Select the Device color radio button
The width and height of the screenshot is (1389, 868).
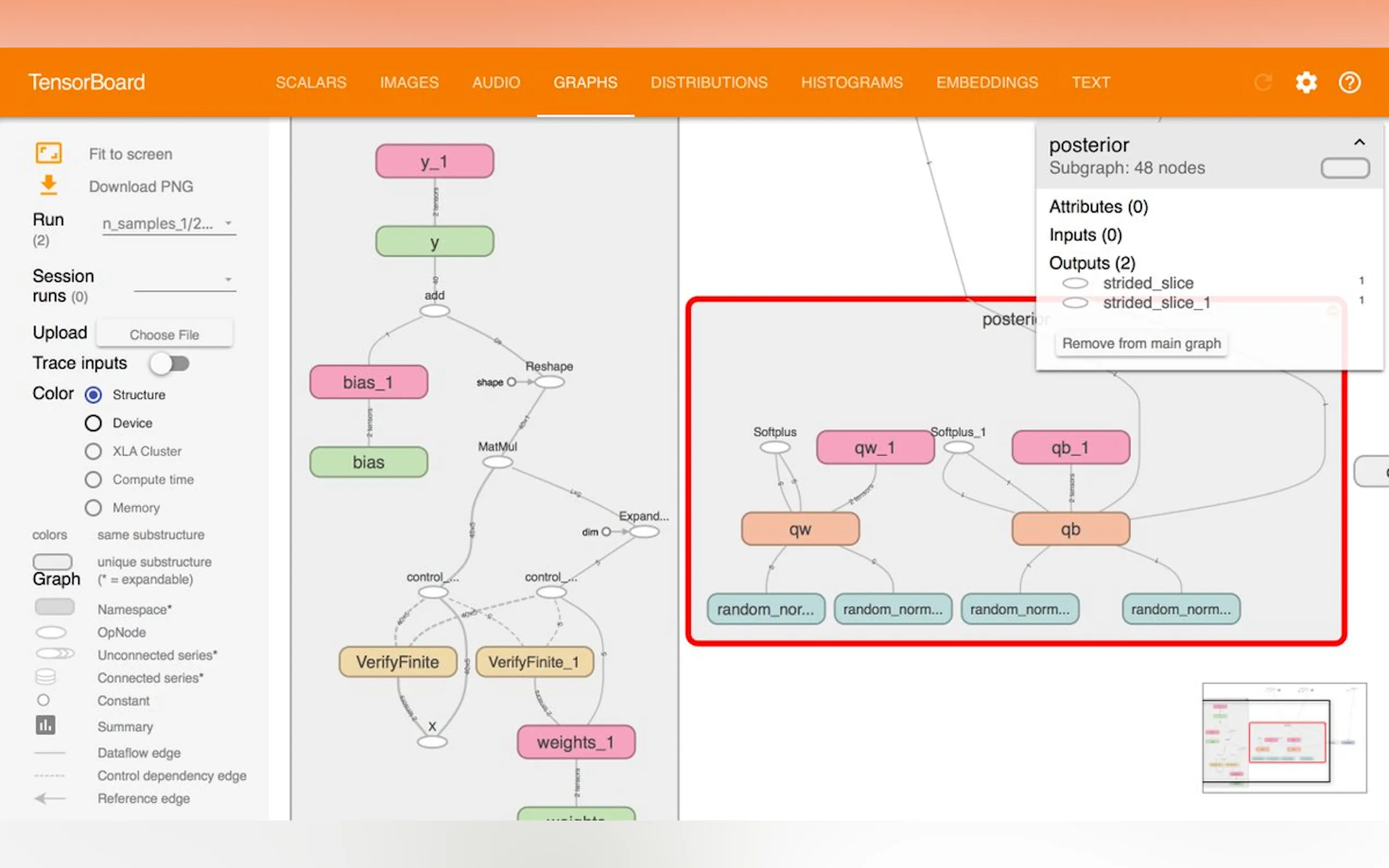[93, 423]
